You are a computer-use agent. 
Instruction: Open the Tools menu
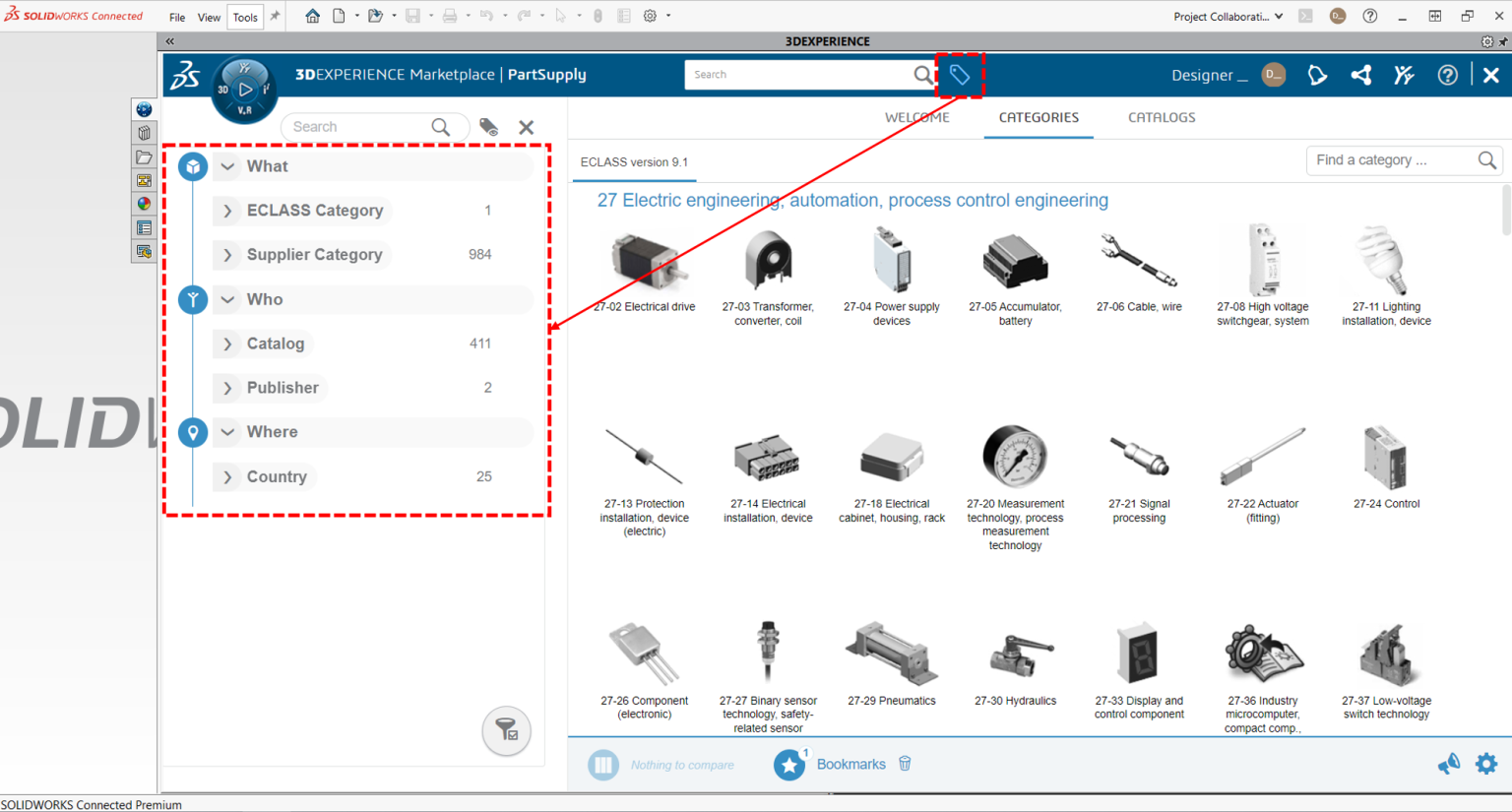244,17
